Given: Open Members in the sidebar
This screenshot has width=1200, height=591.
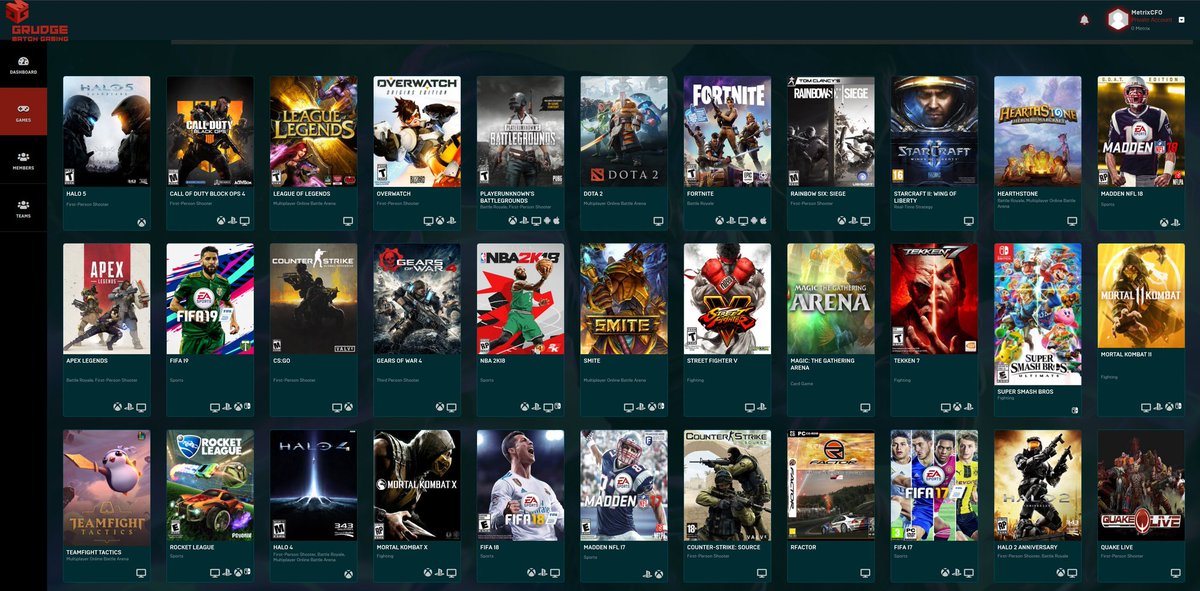Looking at the screenshot, I should pyautogui.click(x=23, y=160).
